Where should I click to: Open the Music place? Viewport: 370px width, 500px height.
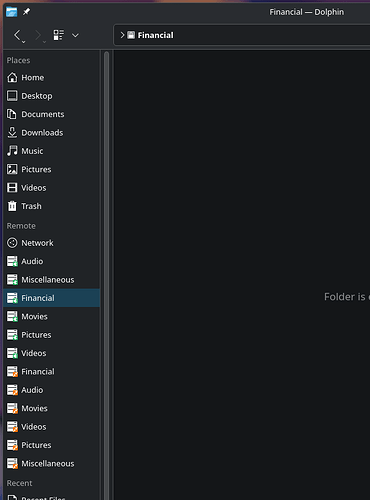coord(51,151)
